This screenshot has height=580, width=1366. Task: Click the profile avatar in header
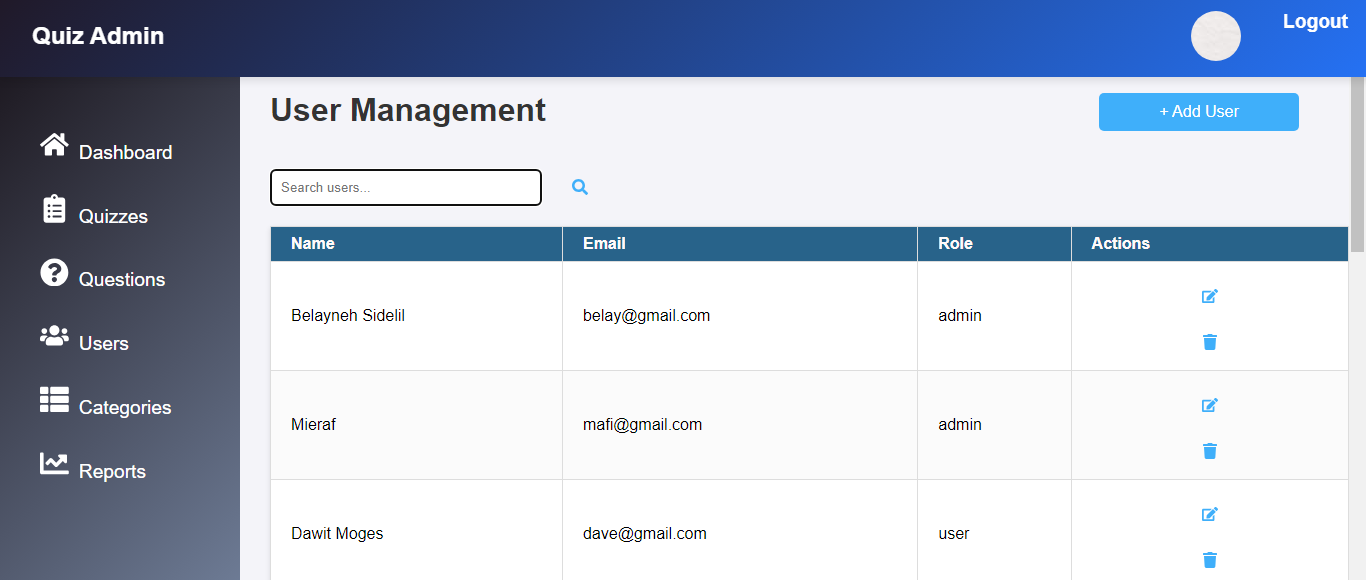click(1215, 36)
